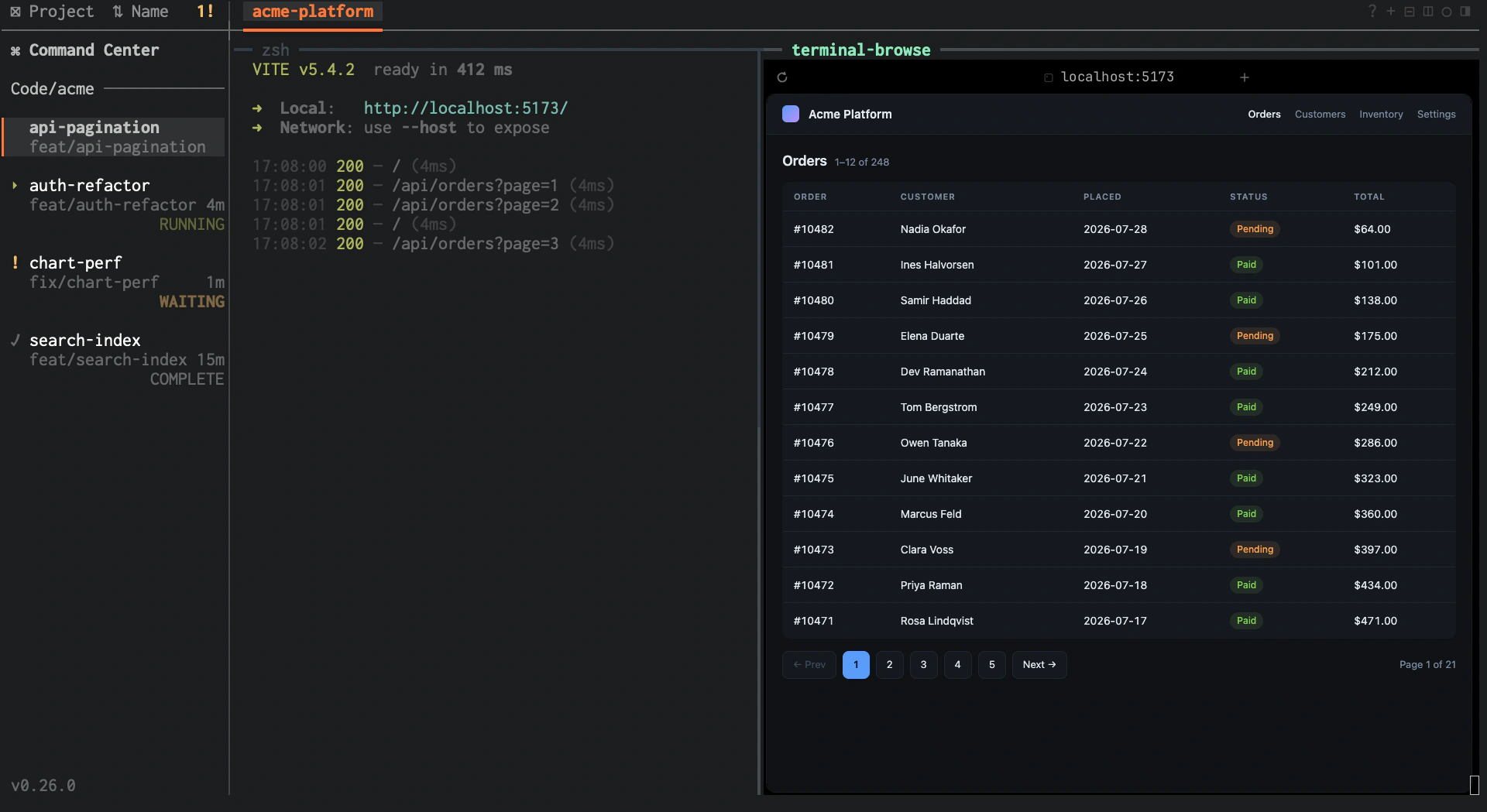Viewport: 1487px width, 812px height.
Task: Click the Page 1 of 21 label
Action: (1427, 665)
